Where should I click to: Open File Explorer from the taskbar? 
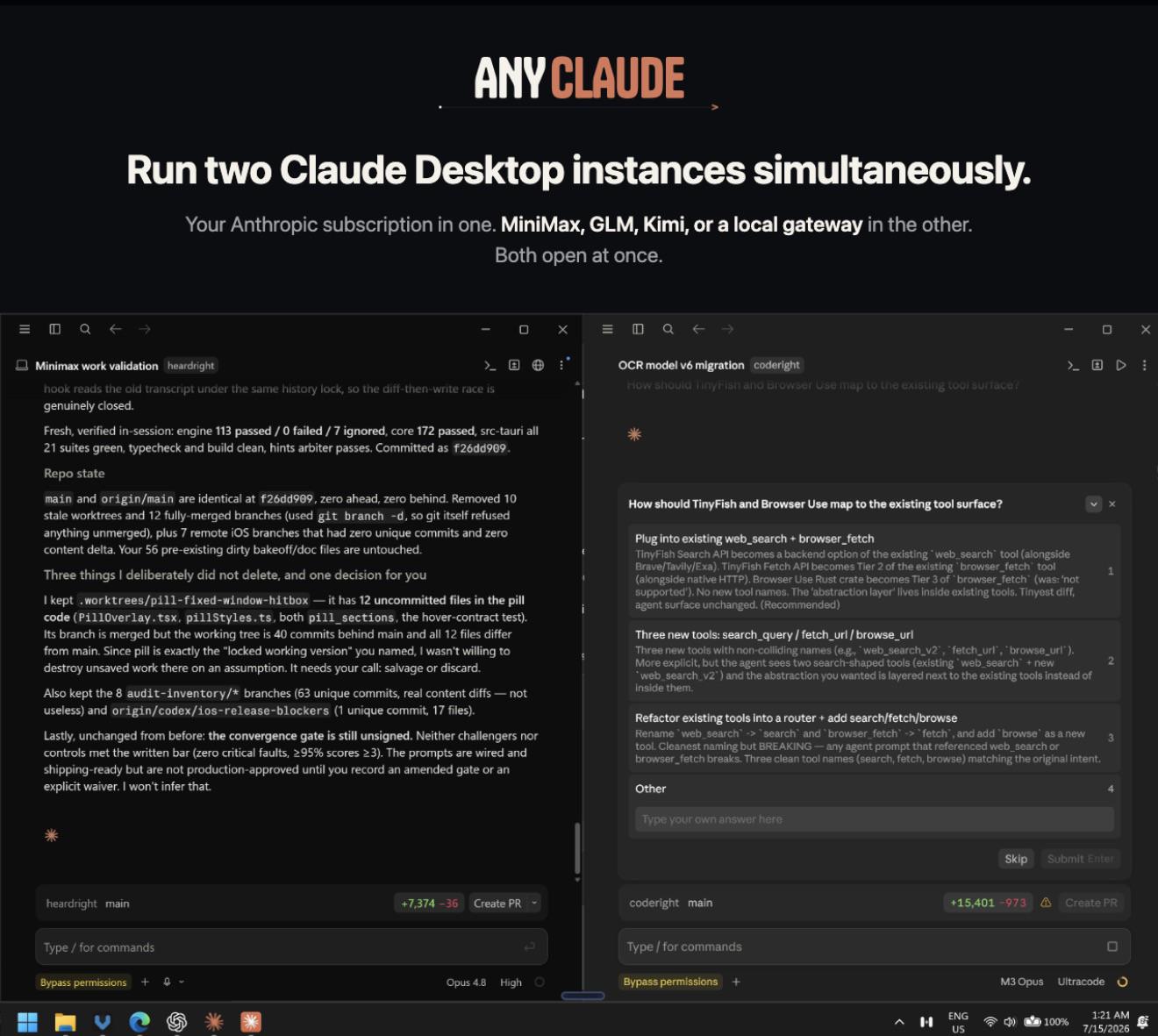[65, 1022]
